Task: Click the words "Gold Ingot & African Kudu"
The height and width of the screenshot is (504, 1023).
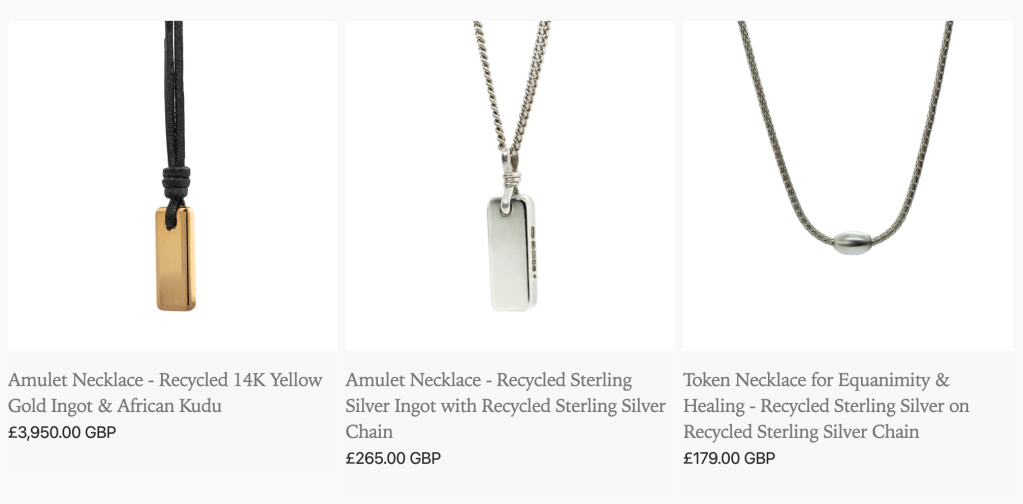Action: [115, 406]
